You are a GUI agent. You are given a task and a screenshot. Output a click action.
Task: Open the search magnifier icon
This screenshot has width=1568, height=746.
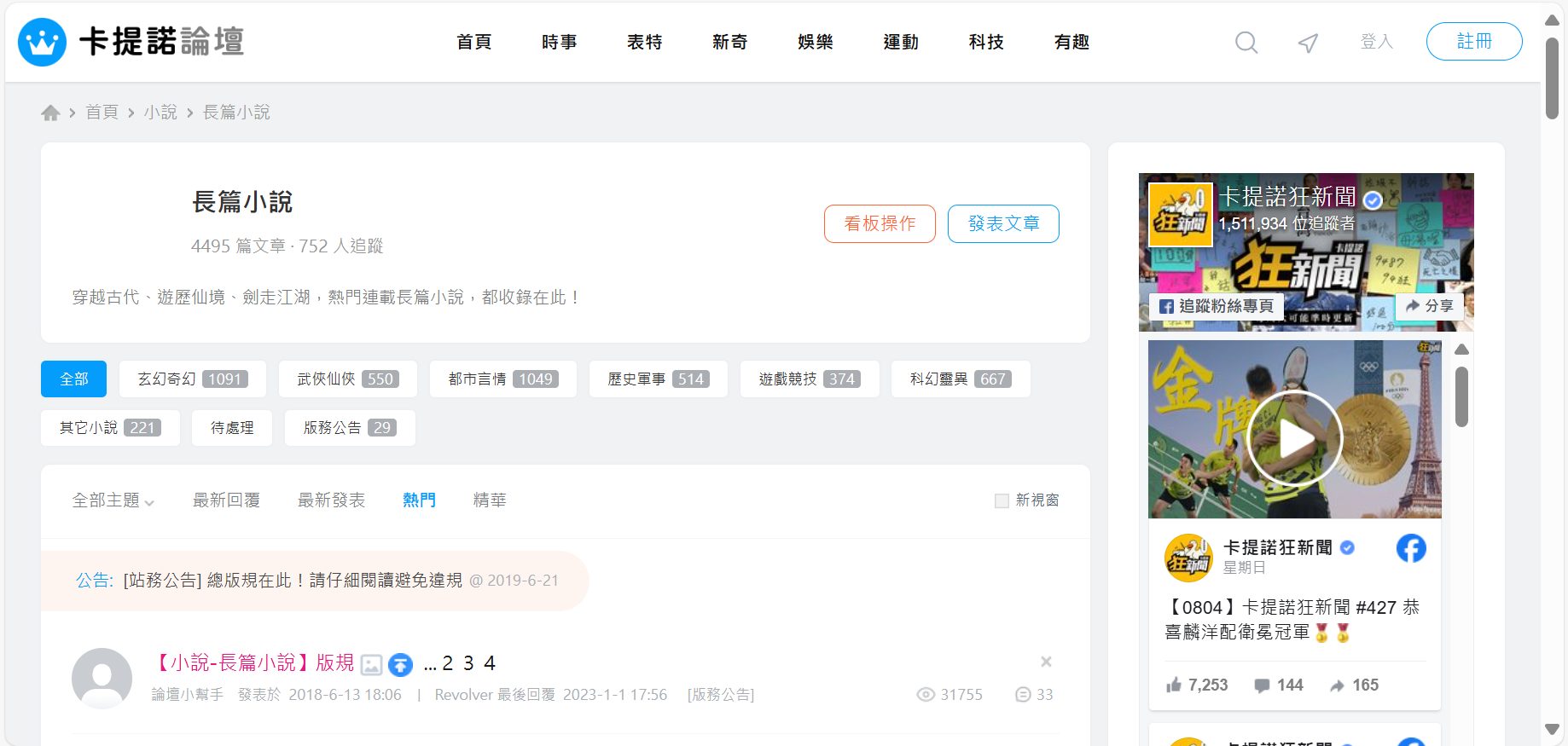(1246, 42)
